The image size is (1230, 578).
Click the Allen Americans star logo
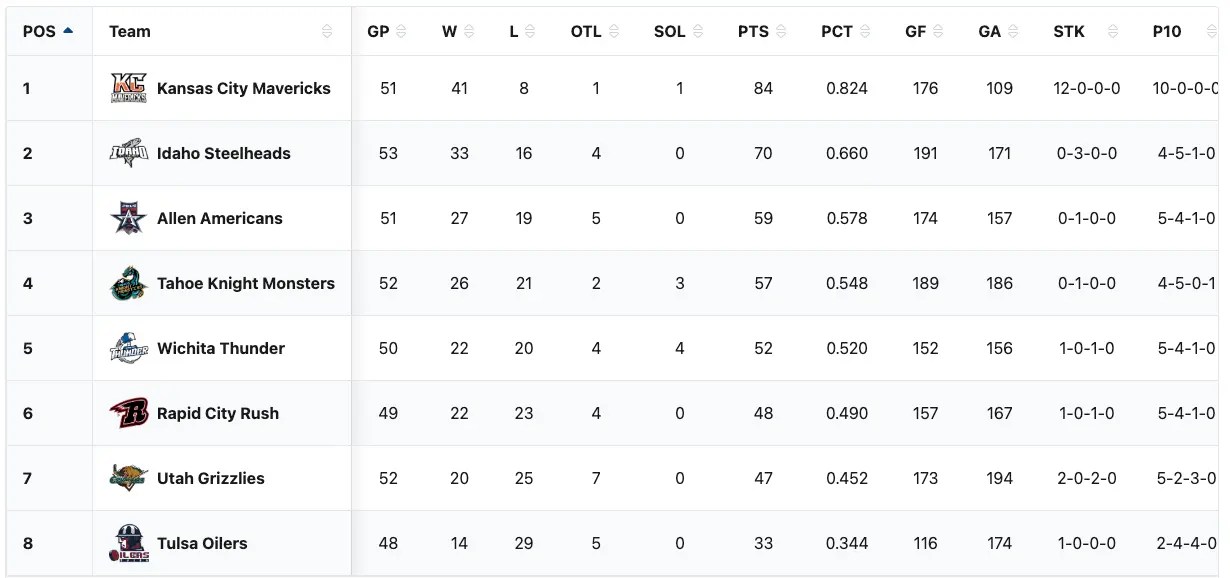coord(129,218)
